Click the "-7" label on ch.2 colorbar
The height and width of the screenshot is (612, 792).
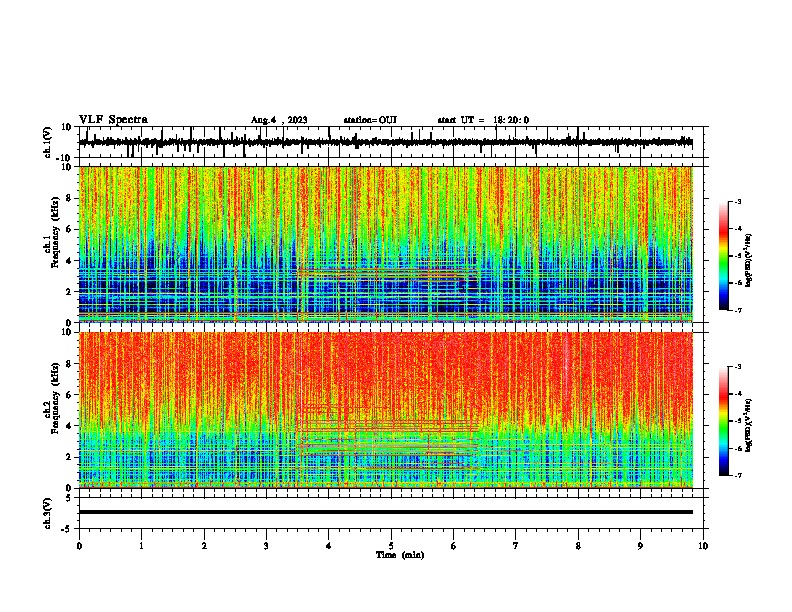click(x=737, y=475)
